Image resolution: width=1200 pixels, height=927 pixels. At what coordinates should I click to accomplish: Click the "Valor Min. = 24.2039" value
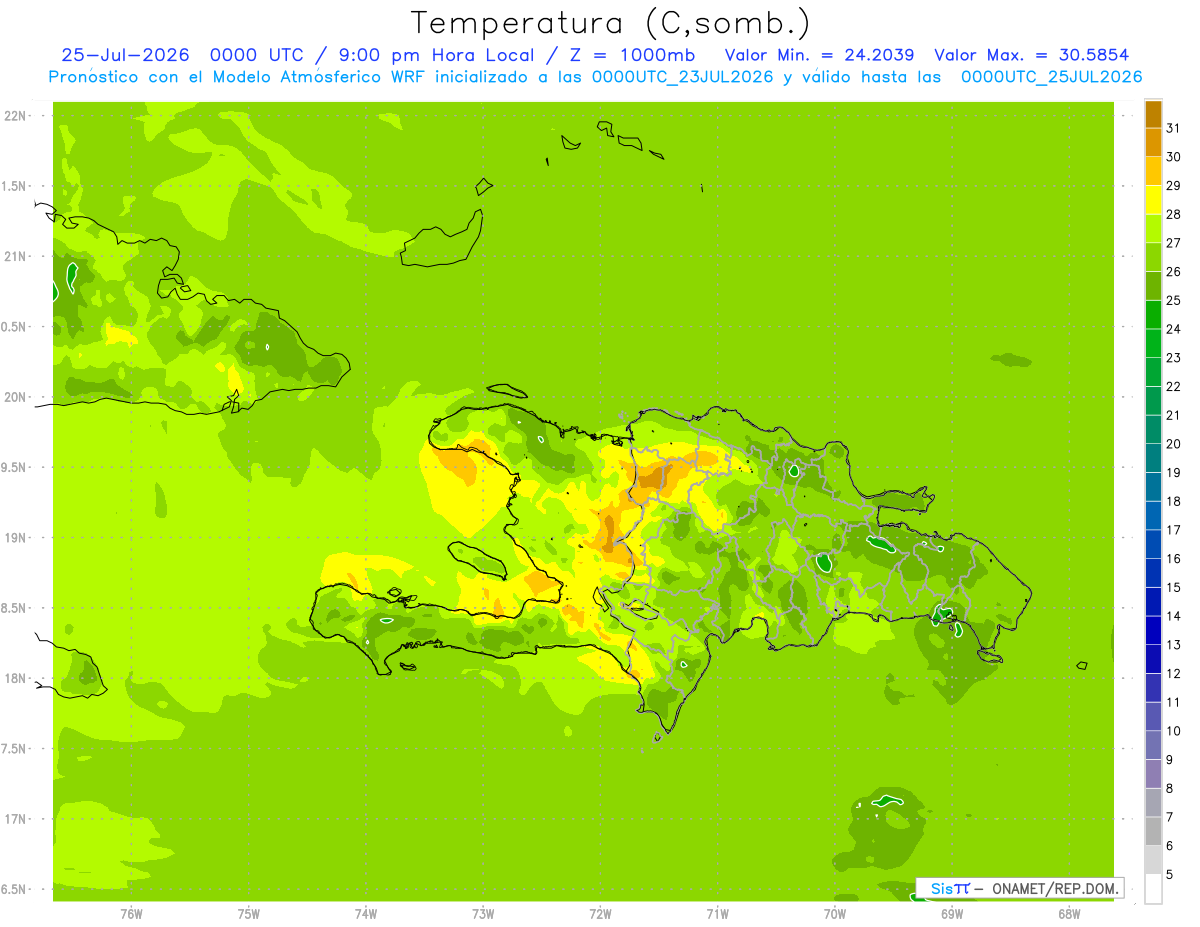(x=819, y=55)
